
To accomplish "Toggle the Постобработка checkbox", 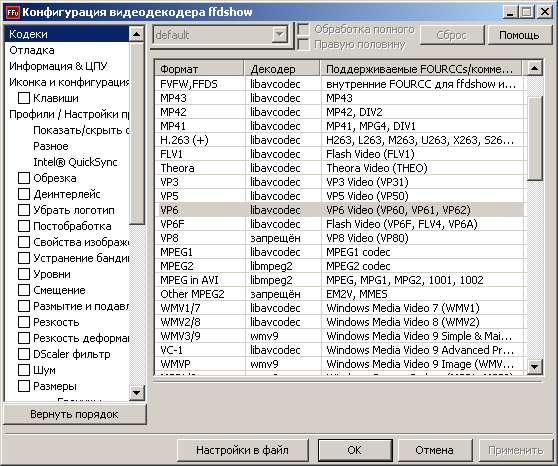I will [24, 226].
